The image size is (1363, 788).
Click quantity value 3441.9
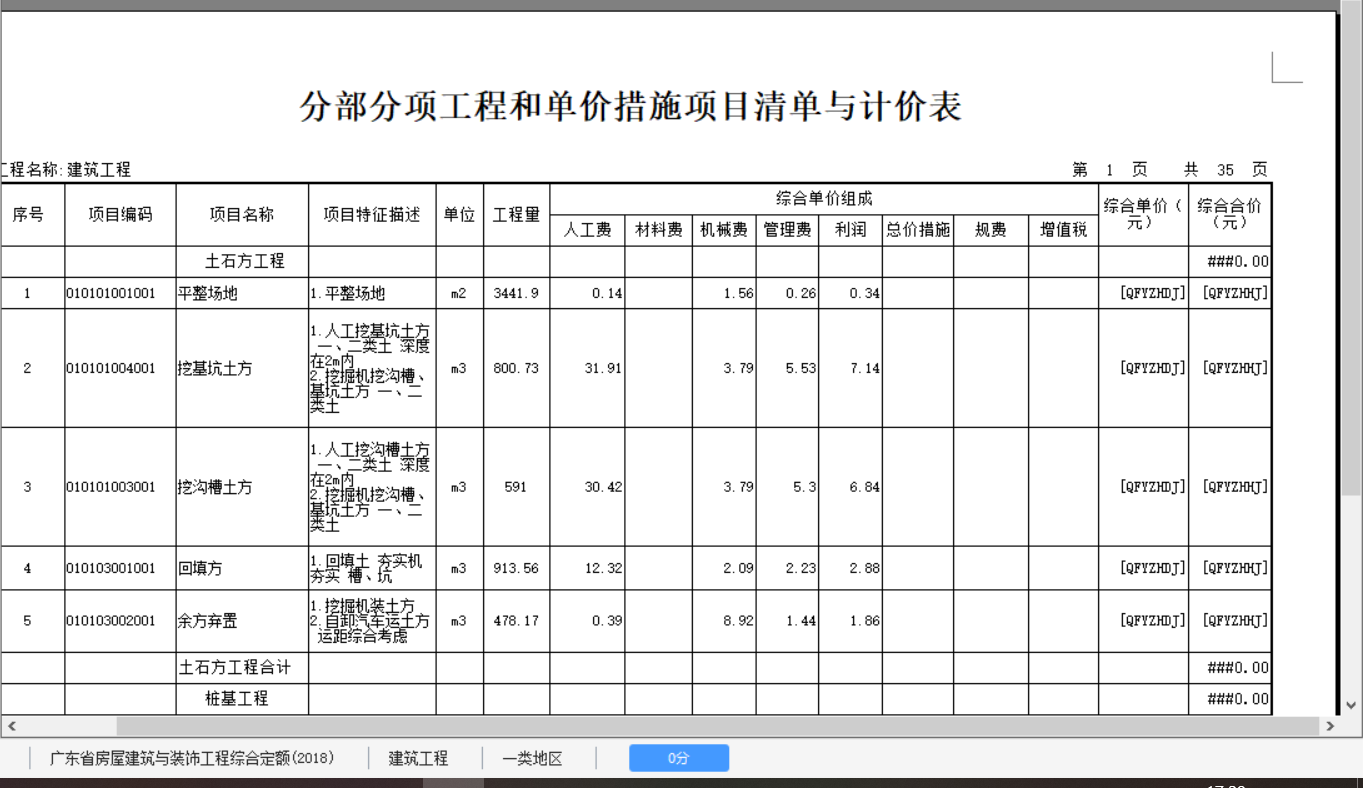[x=516, y=293]
